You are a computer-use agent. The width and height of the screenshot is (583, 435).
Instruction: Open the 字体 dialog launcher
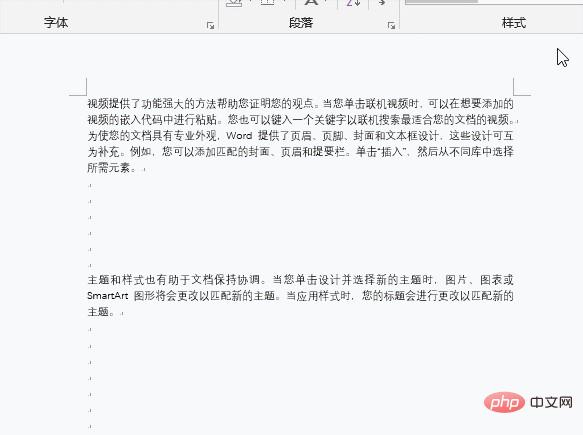210,26
